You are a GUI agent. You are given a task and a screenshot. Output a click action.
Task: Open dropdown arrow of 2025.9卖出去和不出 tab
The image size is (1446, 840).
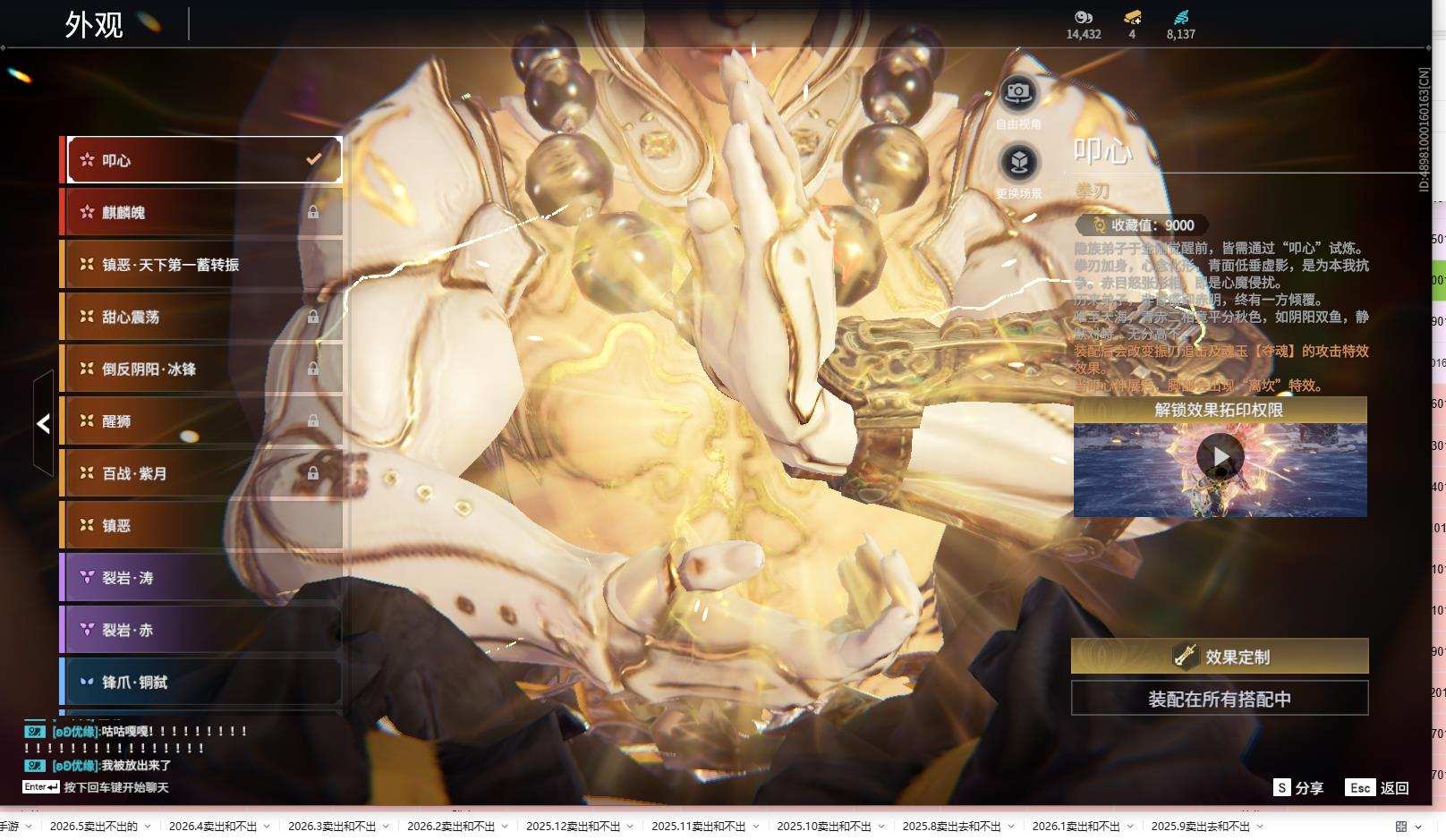(x=1260, y=827)
